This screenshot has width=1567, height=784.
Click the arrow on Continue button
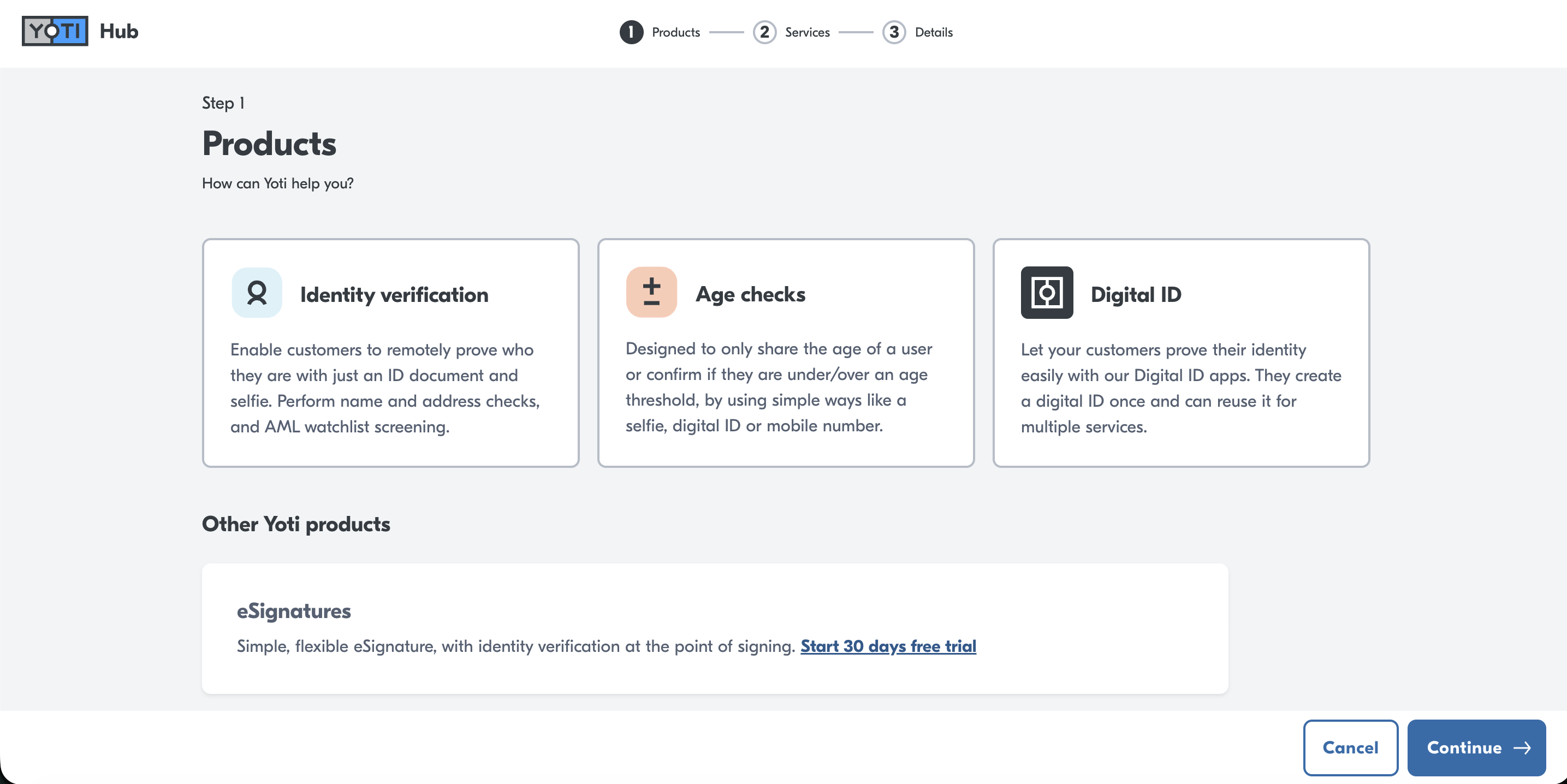pos(1522,747)
